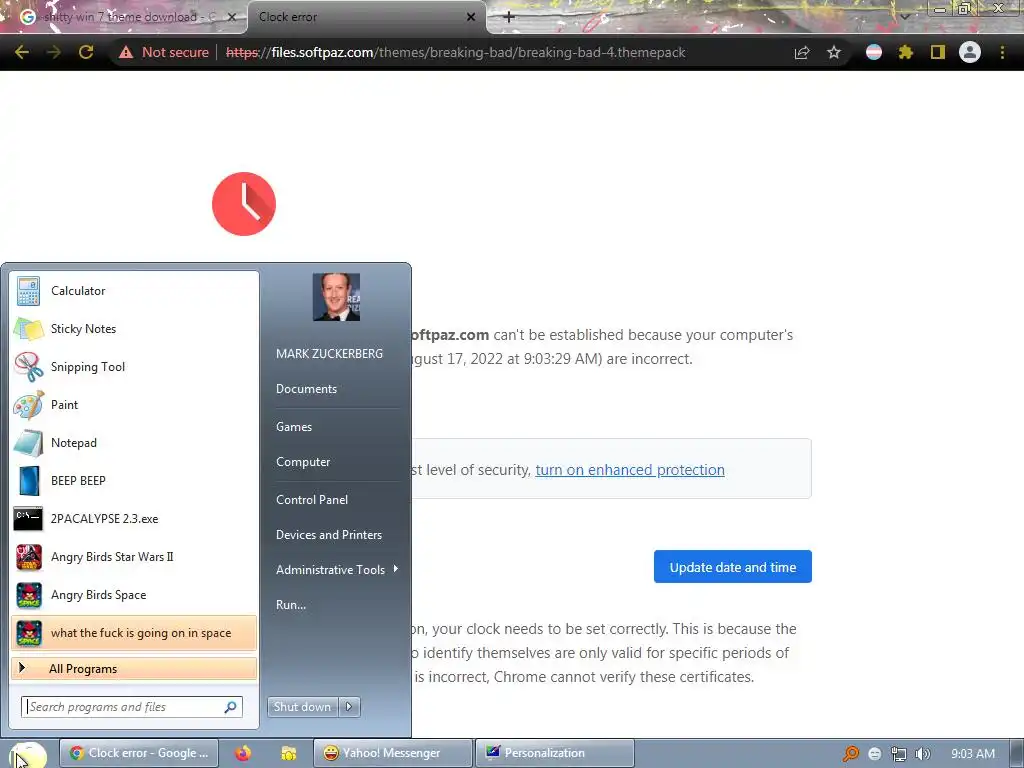This screenshot has height=768, width=1024.
Task: Open 'what the fuck is going on in space'
Action: (134, 633)
